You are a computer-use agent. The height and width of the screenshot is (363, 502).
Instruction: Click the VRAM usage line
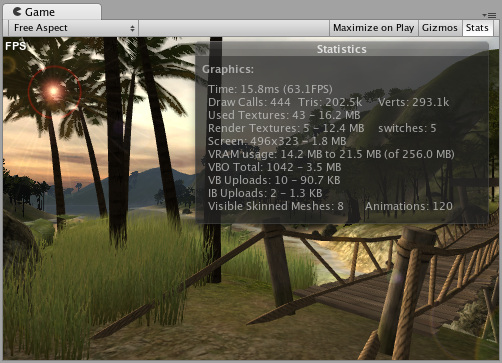(331, 154)
